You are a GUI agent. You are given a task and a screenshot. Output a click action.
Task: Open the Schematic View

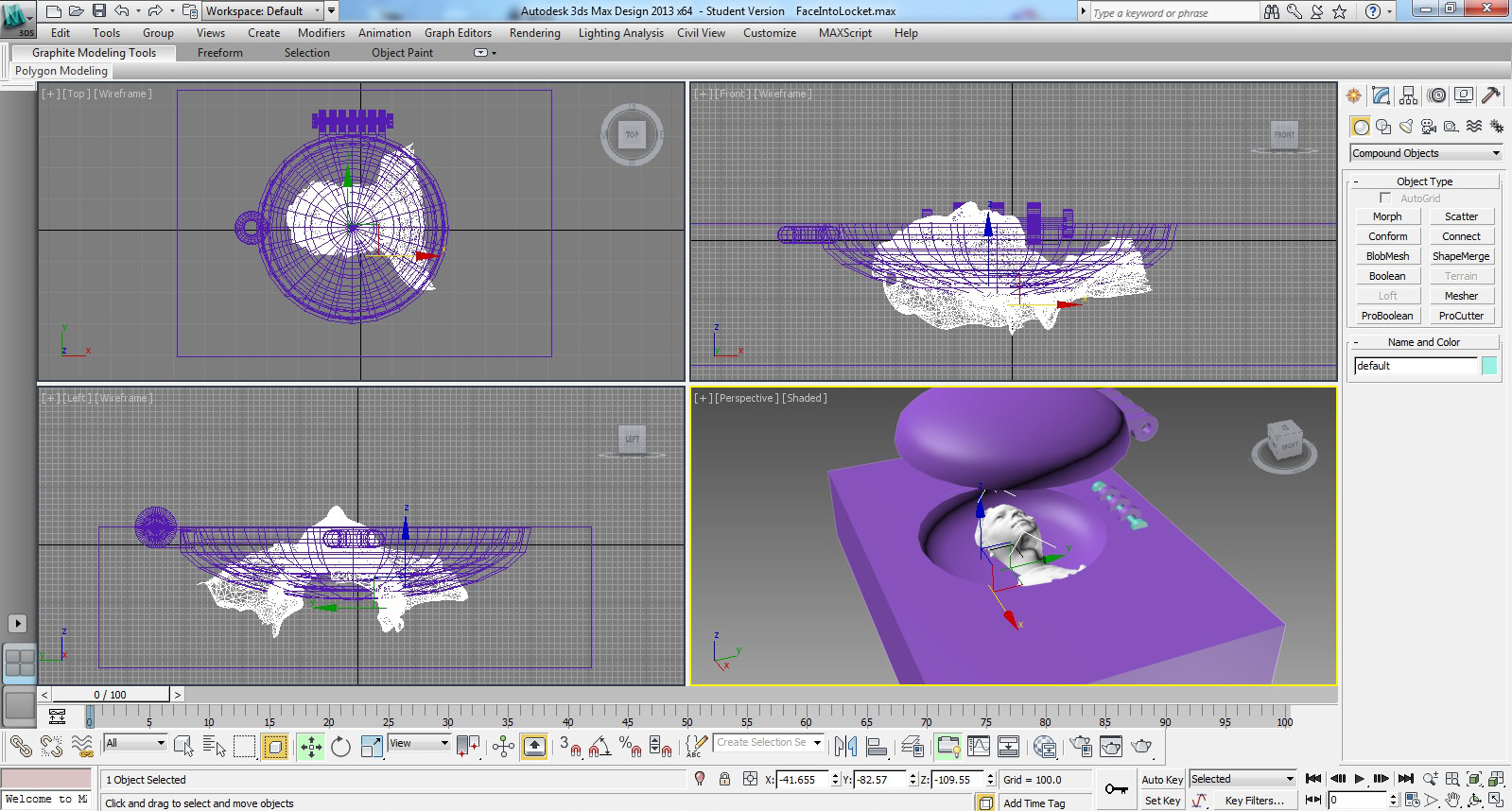[1009, 747]
